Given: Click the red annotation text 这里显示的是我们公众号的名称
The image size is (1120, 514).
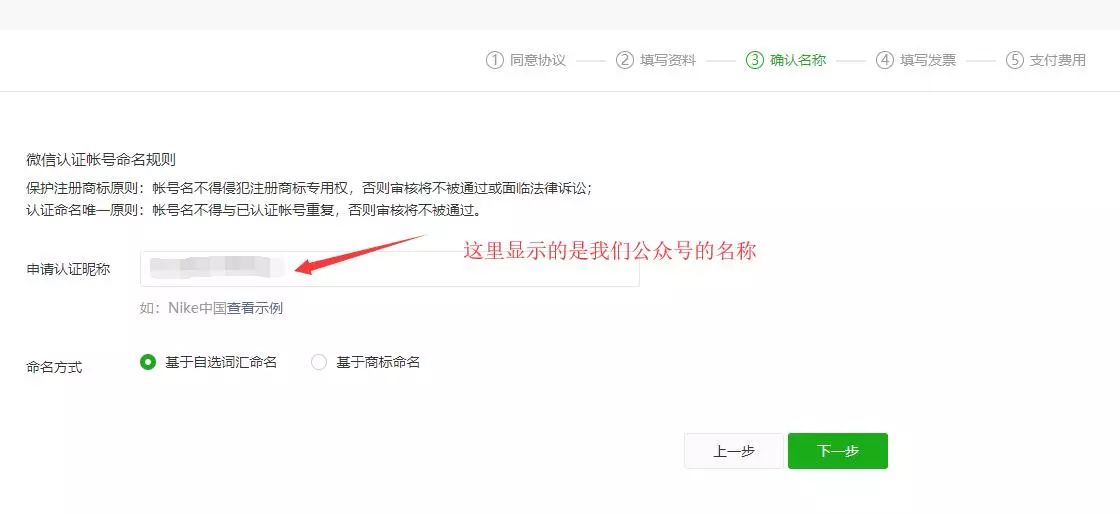Looking at the screenshot, I should [x=610, y=251].
